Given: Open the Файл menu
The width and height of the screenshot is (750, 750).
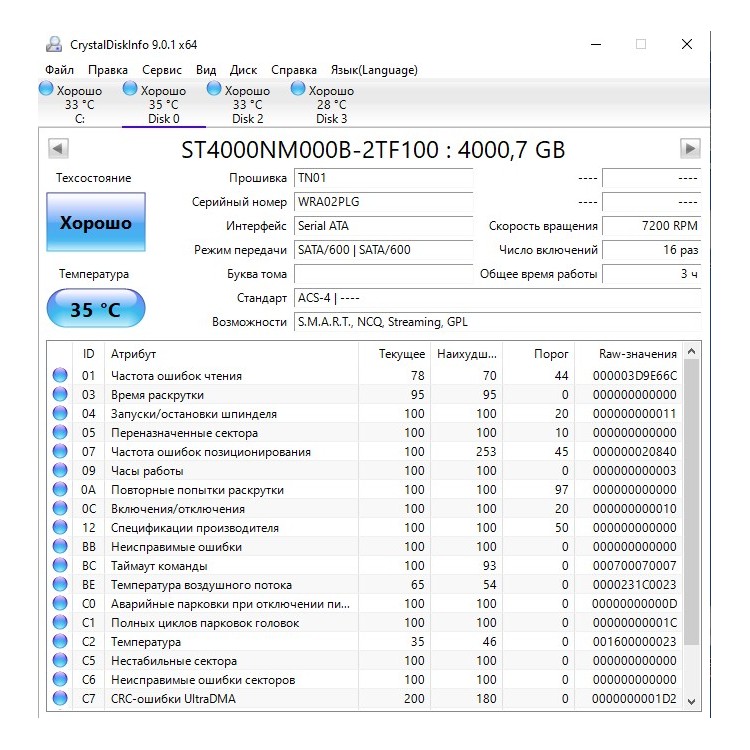Looking at the screenshot, I should (x=59, y=70).
